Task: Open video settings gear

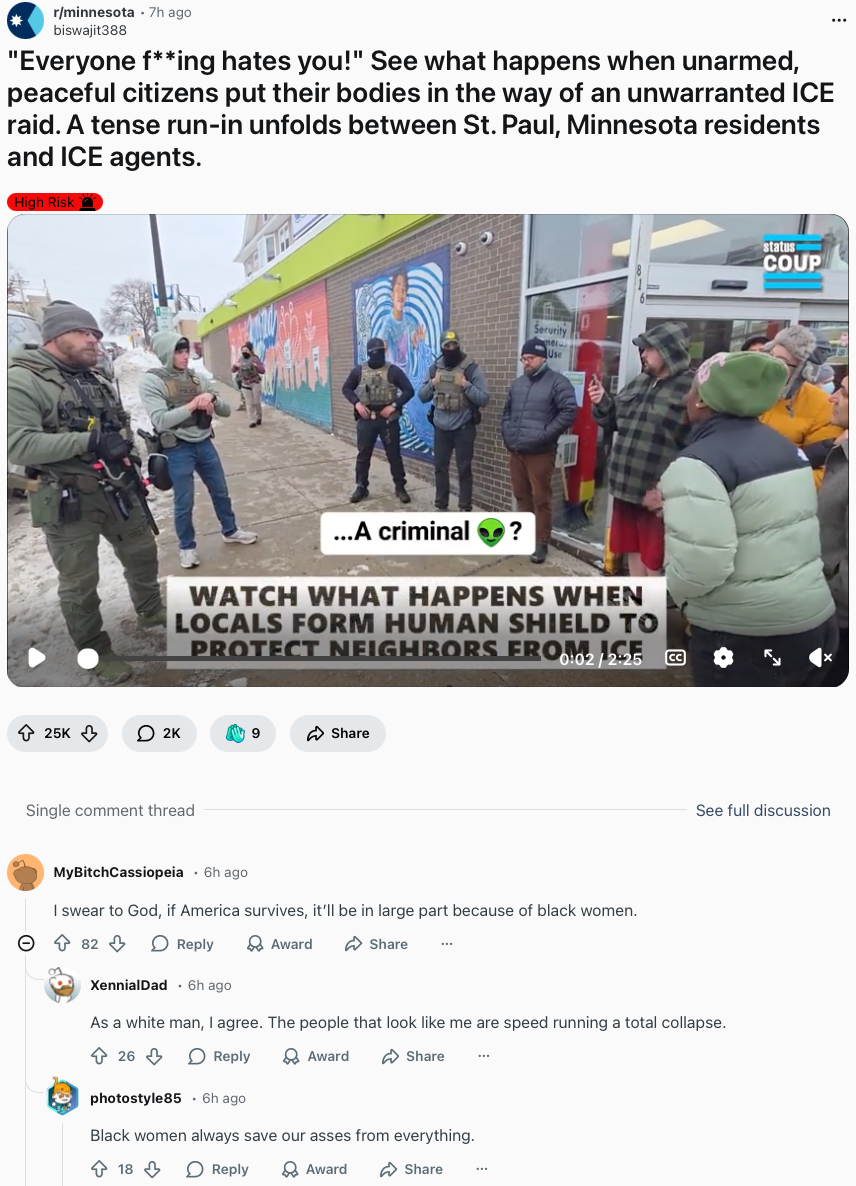Action: [x=723, y=658]
